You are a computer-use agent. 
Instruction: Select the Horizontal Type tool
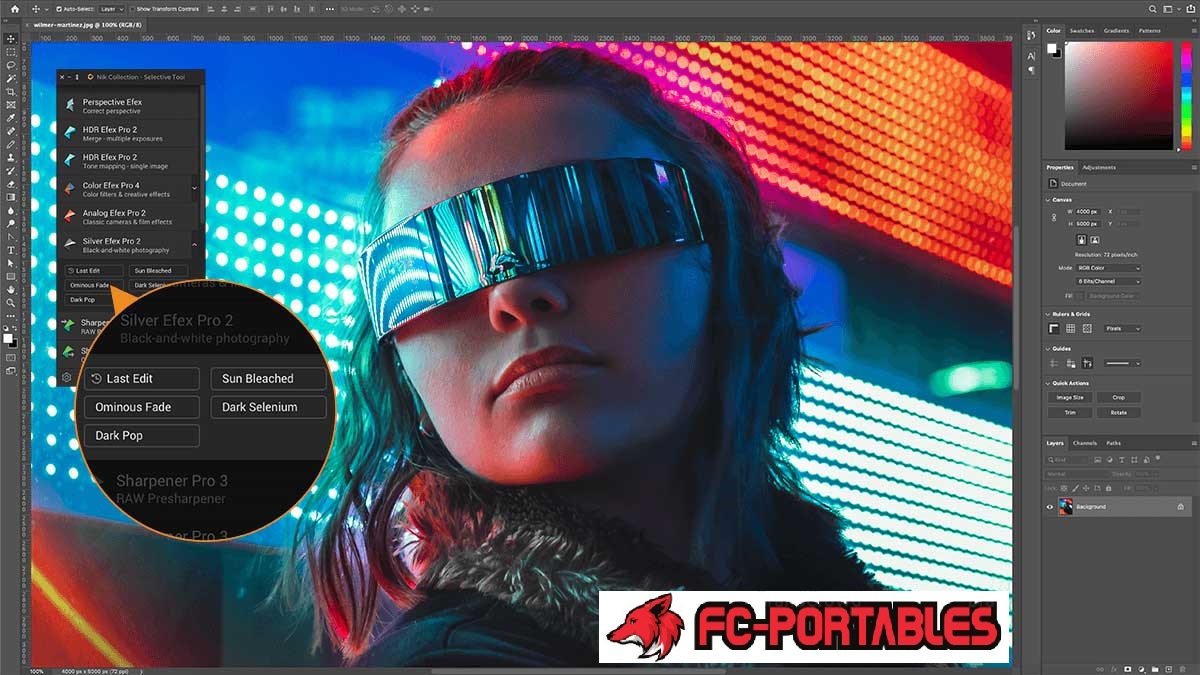coord(12,250)
